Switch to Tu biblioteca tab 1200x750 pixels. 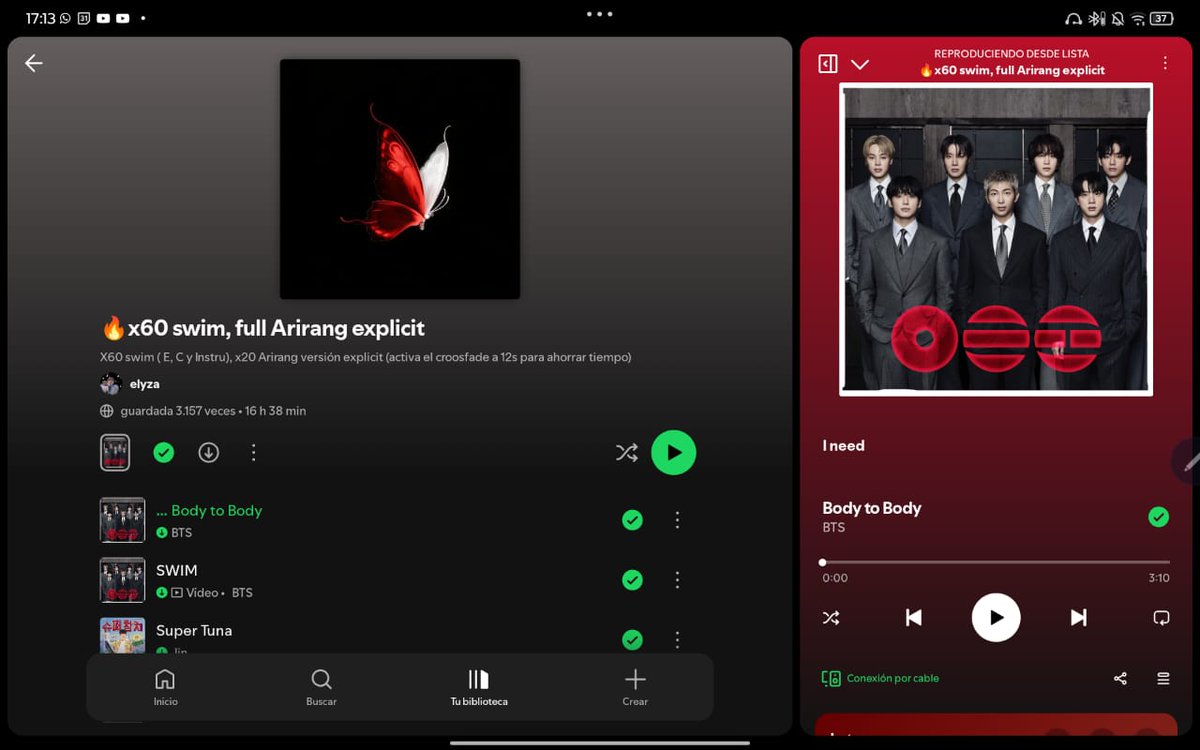coord(479,687)
